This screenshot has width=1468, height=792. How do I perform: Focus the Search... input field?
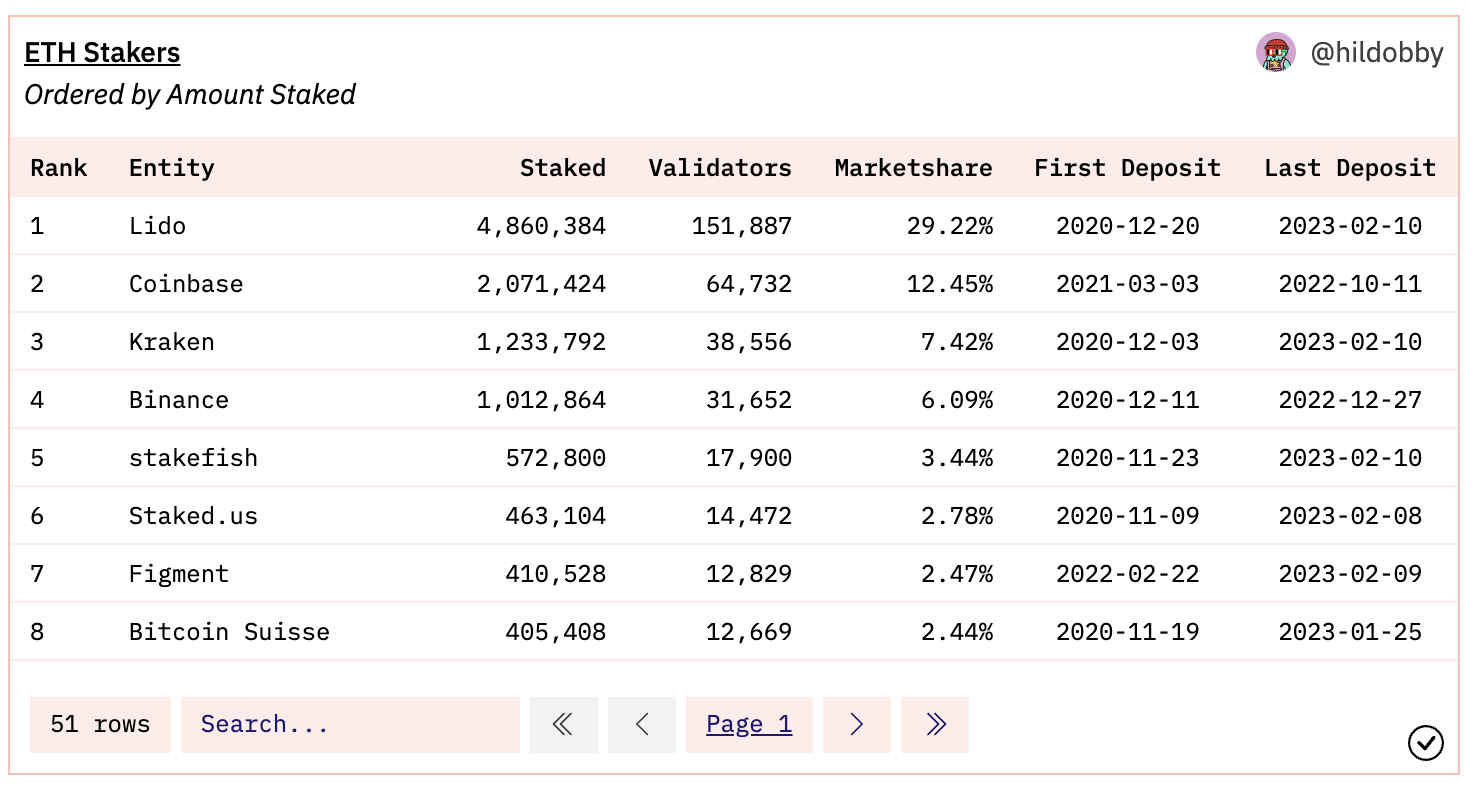coord(350,724)
